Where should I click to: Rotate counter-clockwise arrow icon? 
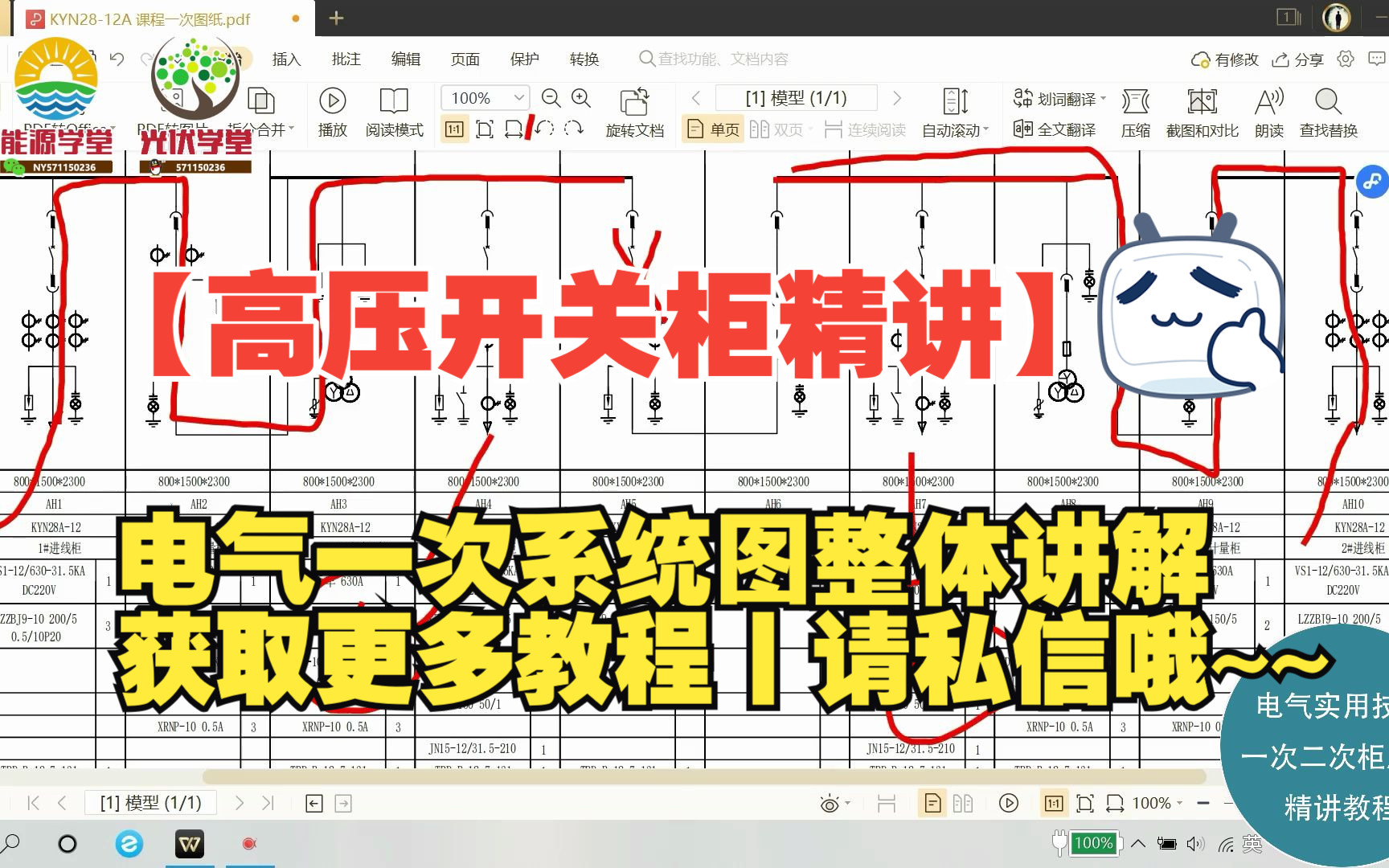pos(544,129)
